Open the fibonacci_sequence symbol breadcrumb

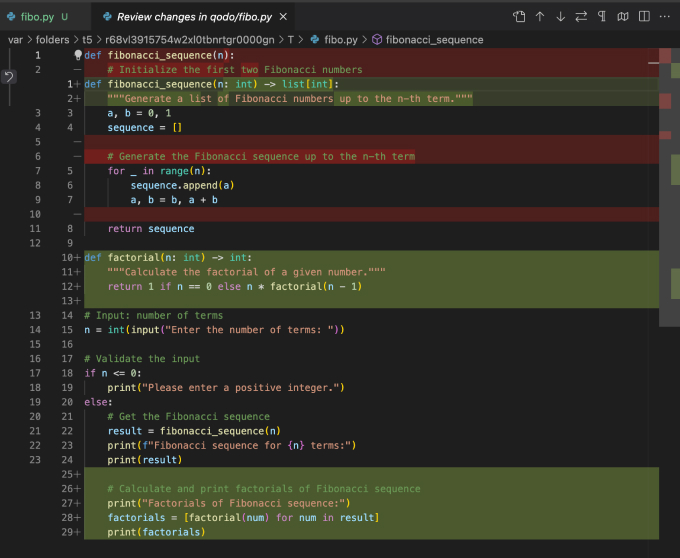[435, 40]
